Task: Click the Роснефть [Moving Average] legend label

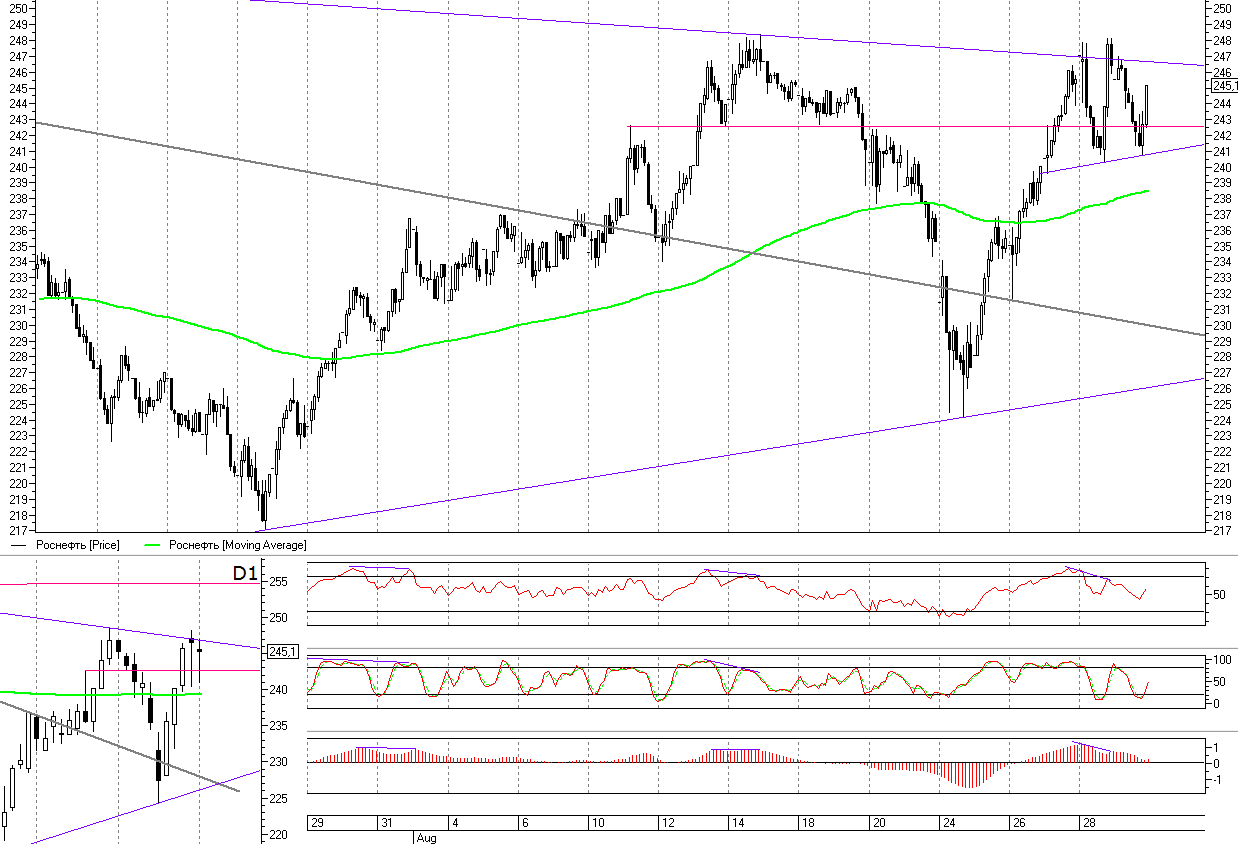Action: [x=237, y=545]
